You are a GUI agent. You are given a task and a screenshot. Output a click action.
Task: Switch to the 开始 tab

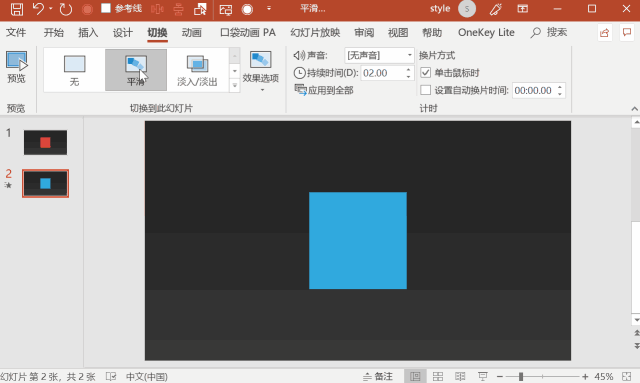click(x=53, y=32)
